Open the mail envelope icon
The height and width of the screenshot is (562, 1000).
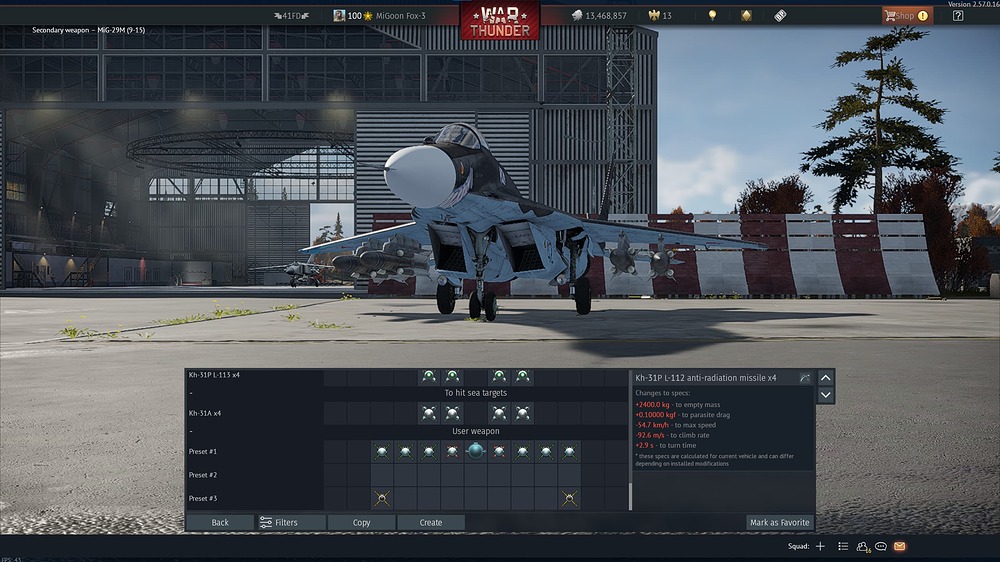coord(899,546)
